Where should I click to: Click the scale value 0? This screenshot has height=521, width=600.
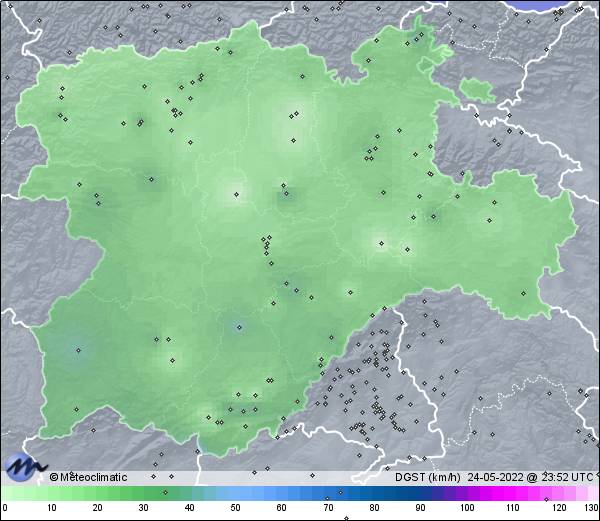pyautogui.click(x=5, y=508)
